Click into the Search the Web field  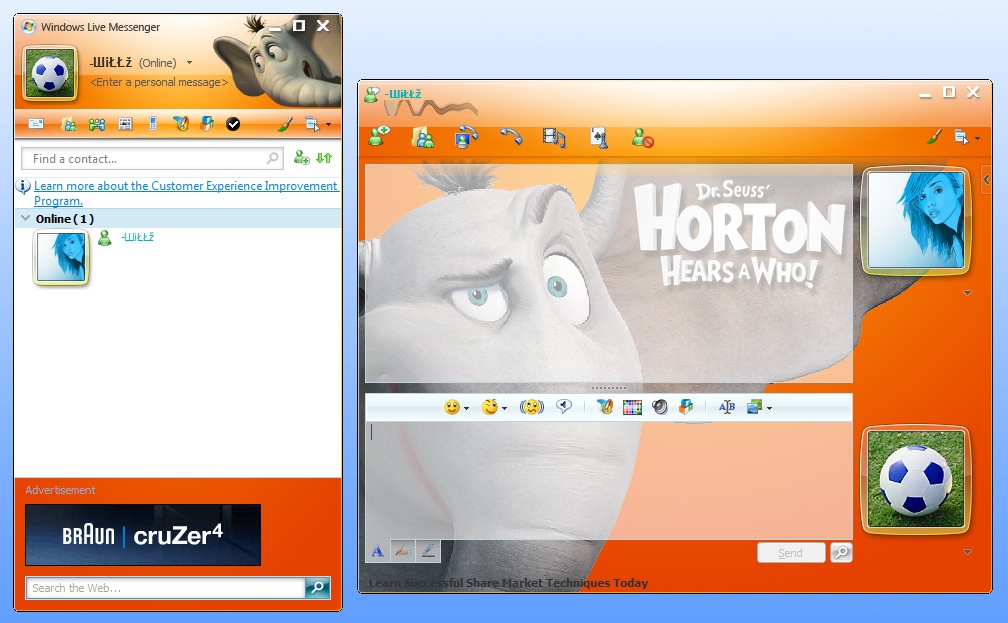[165, 588]
